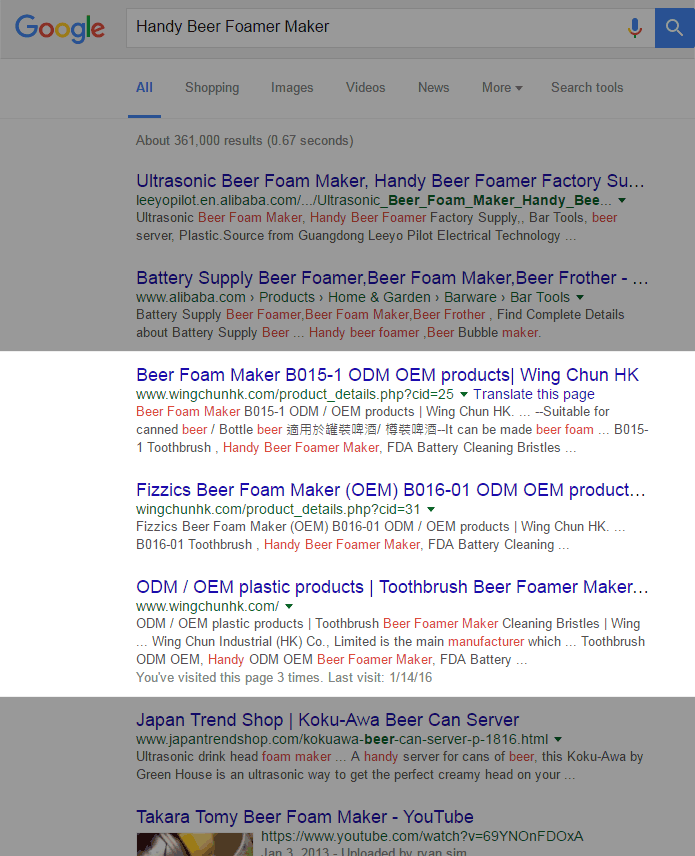Screen dimensions: 695x856
Task: Expand arrow beside japantrendshop.com URL
Action: [558, 740]
